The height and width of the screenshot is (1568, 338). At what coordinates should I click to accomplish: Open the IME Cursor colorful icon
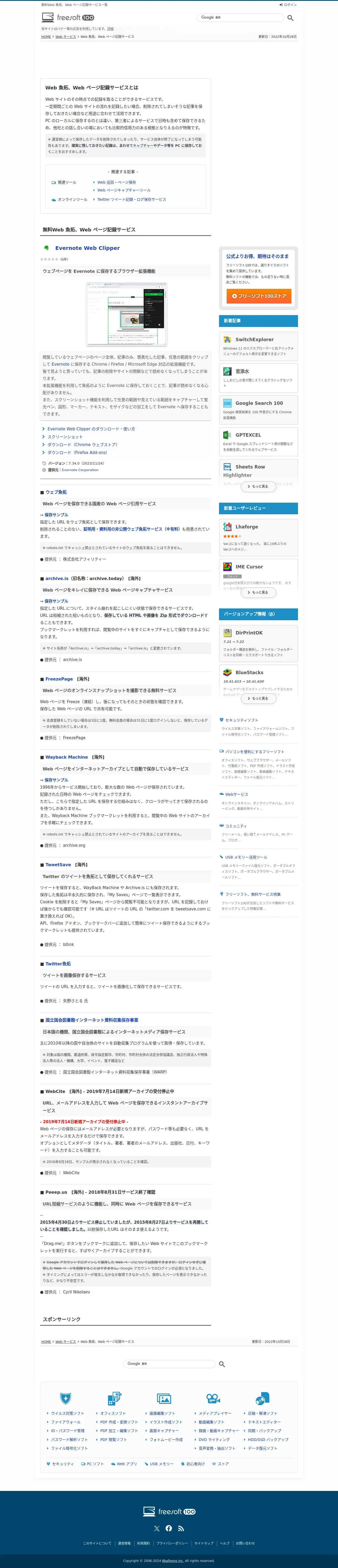pos(227,567)
